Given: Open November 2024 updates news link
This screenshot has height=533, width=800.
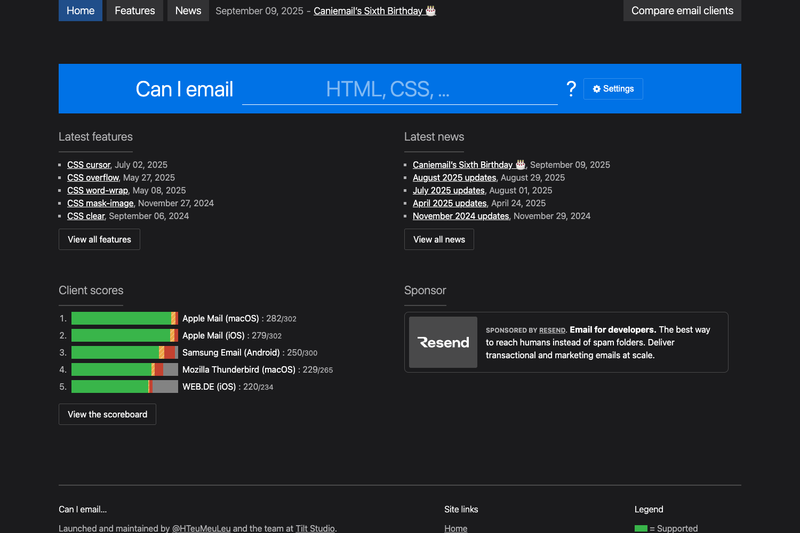Looking at the screenshot, I should (461, 216).
